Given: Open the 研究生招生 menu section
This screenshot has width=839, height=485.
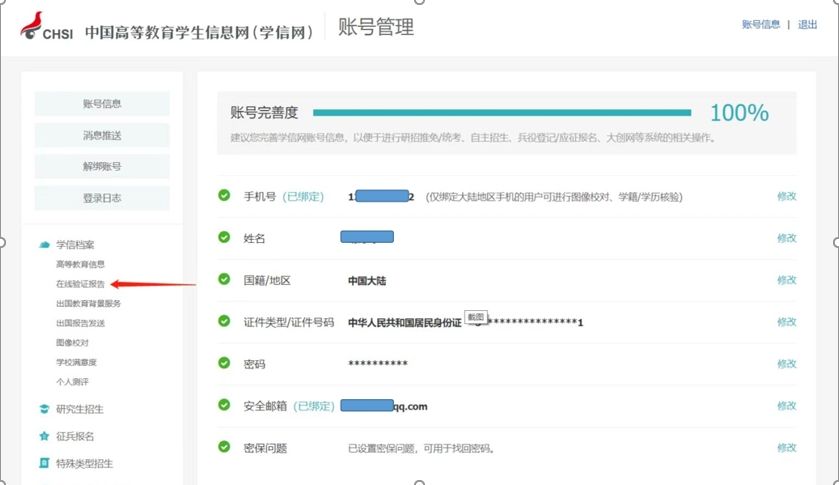Looking at the screenshot, I should coord(80,409).
